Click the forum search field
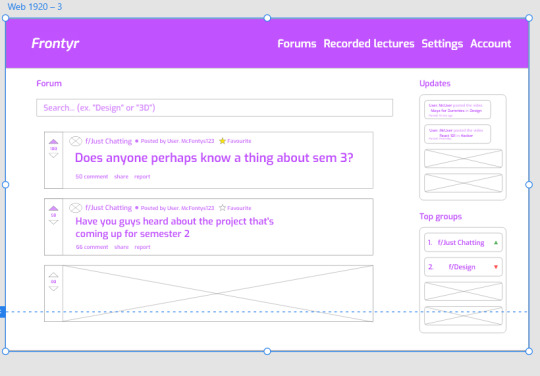540x376 pixels. [215, 108]
